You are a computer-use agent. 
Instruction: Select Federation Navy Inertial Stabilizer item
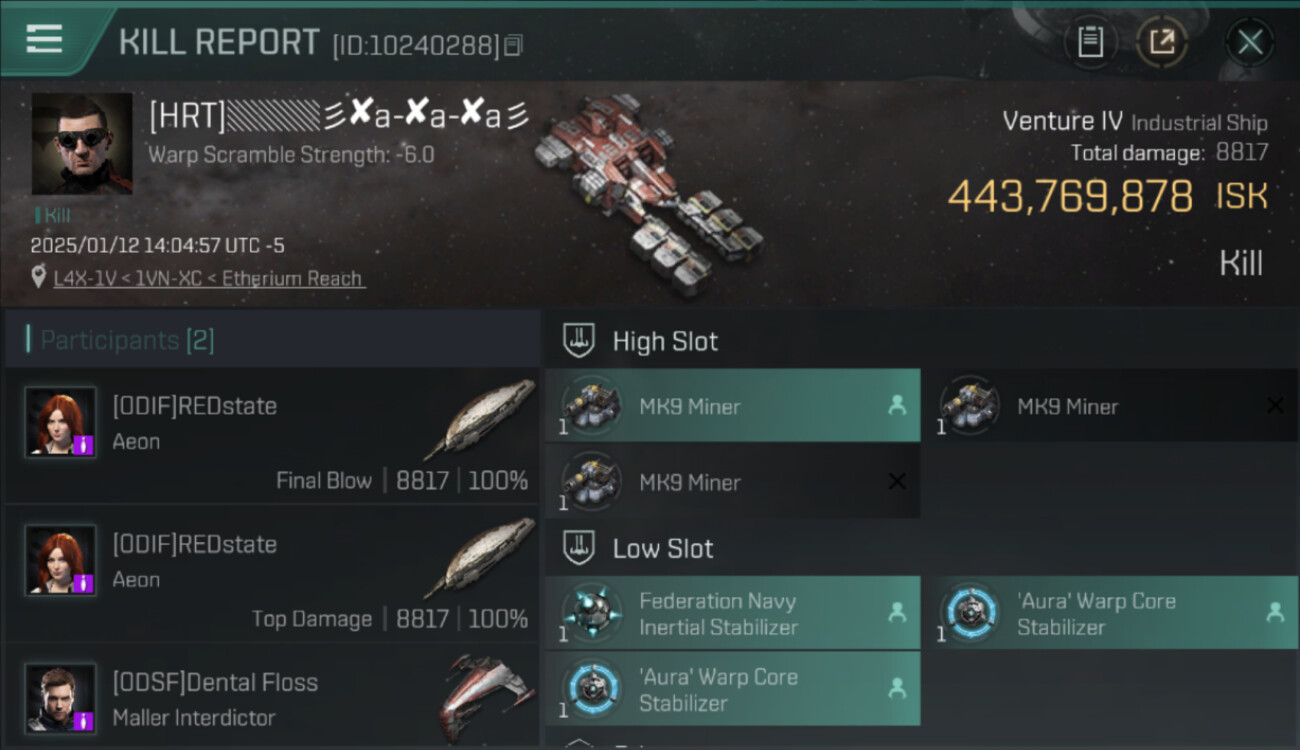click(x=733, y=613)
